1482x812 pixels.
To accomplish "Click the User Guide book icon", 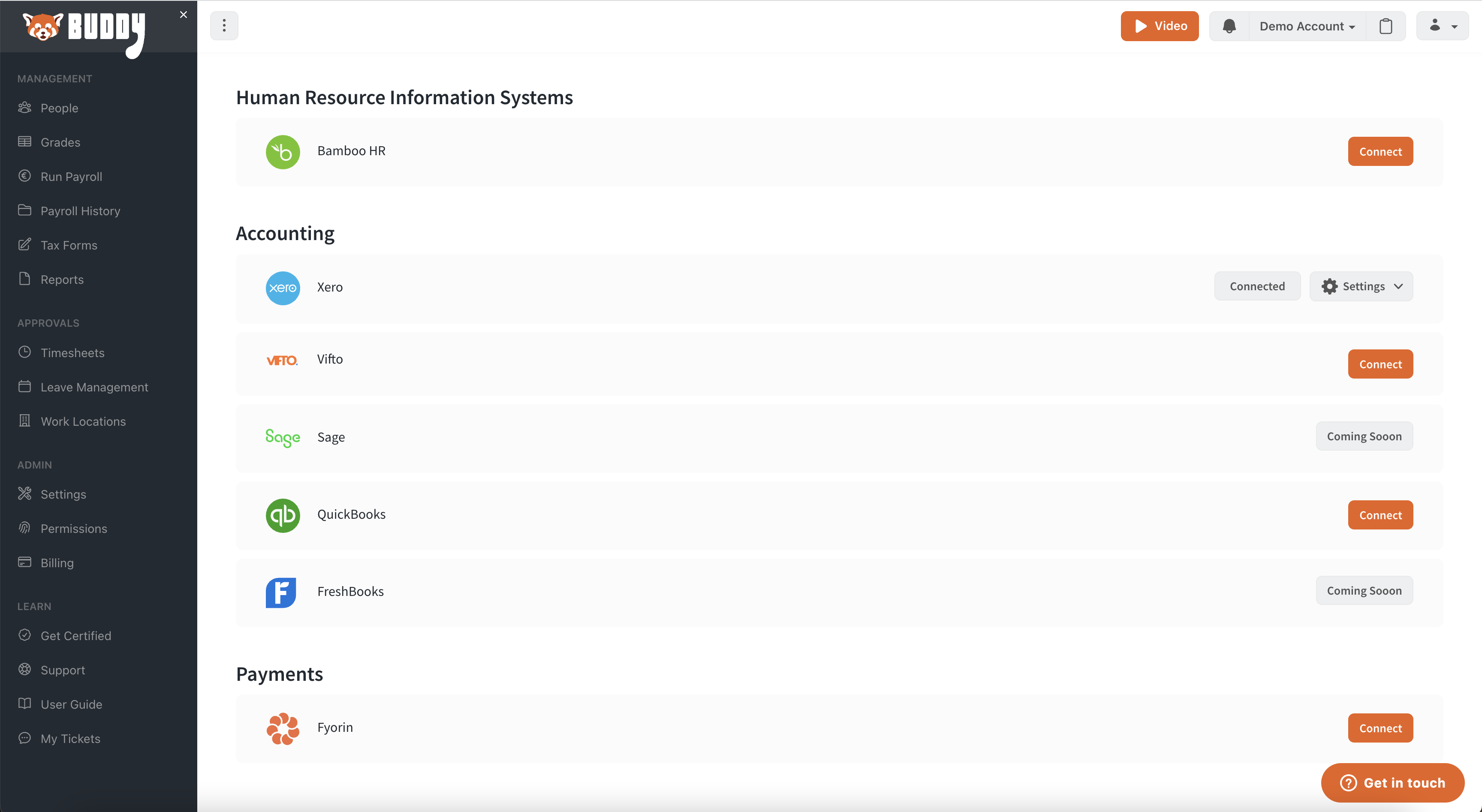I will click(x=25, y=704).
